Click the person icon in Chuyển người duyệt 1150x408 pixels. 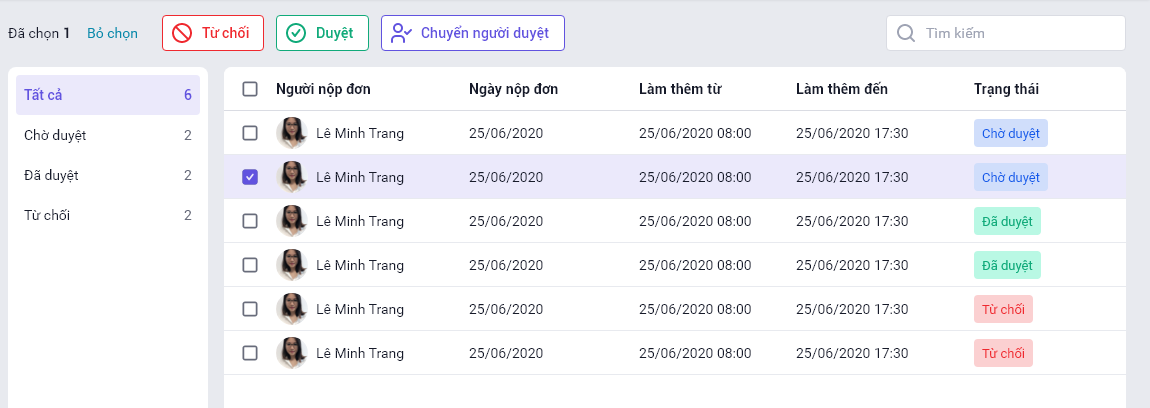402,33
